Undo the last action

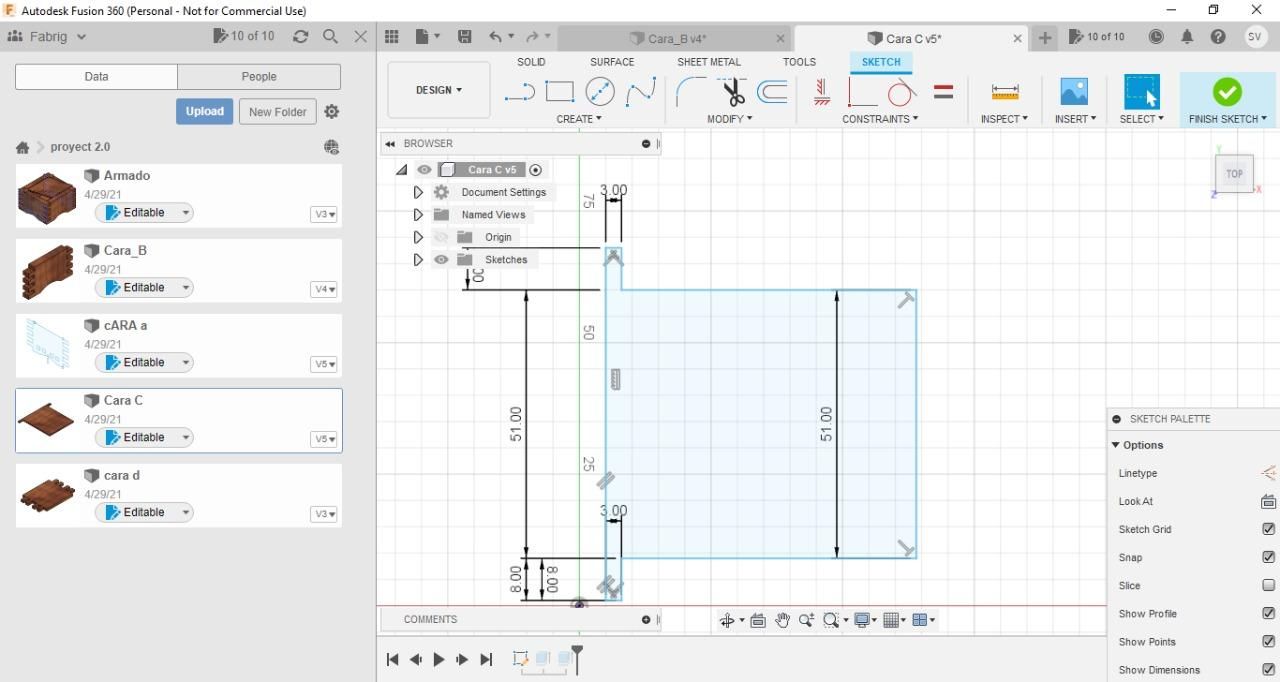495,37
